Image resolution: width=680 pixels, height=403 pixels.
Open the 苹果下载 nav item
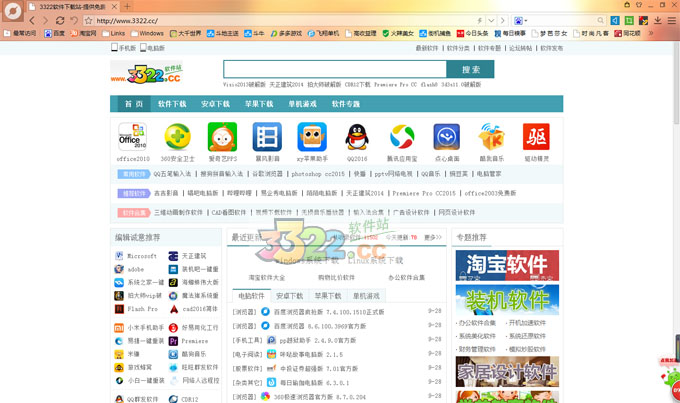pyautogui.click(x=259, y=104)
